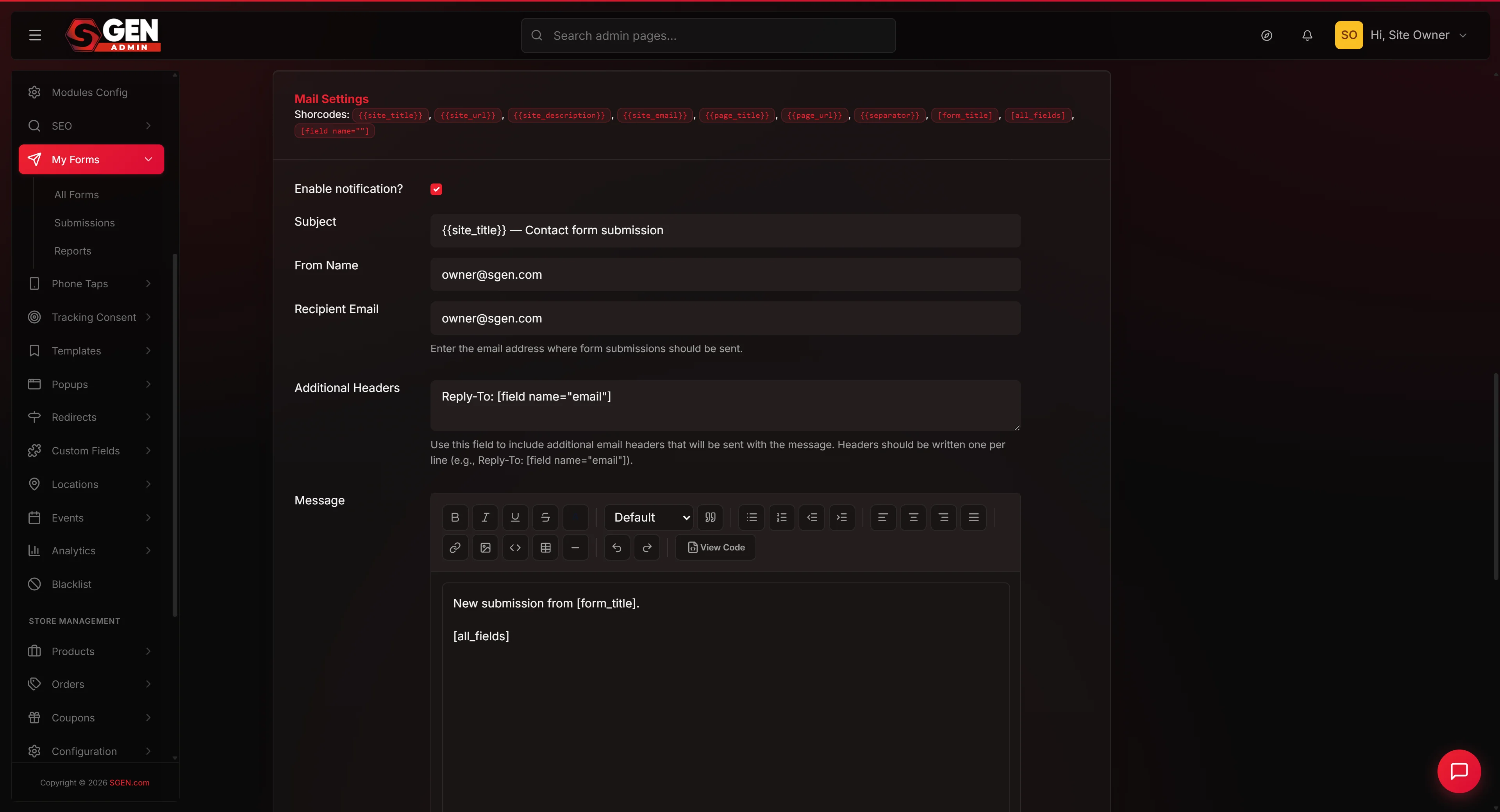1500x812 pixels.
Task: Open the View Code editor mode
Action: coord(716,548)
